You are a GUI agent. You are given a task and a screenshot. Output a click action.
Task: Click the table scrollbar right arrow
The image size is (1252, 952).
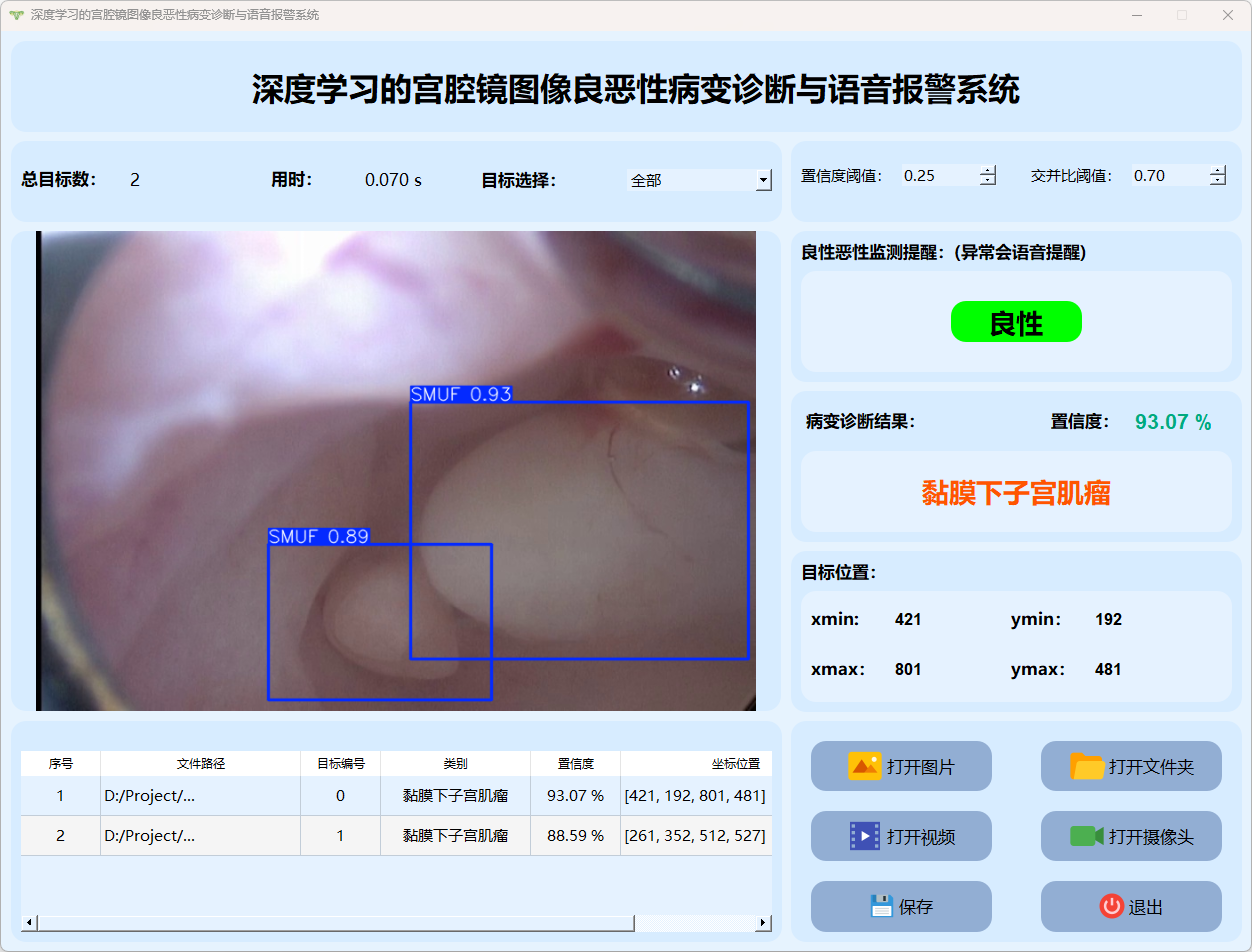(763, 923)
